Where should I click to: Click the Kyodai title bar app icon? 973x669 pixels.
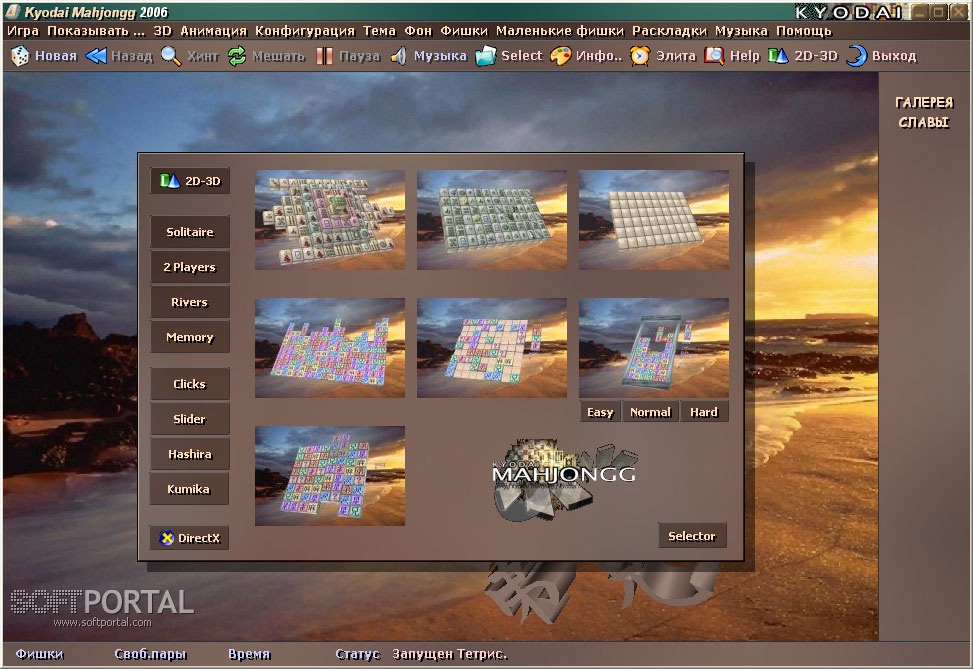(x=12, y=12)
